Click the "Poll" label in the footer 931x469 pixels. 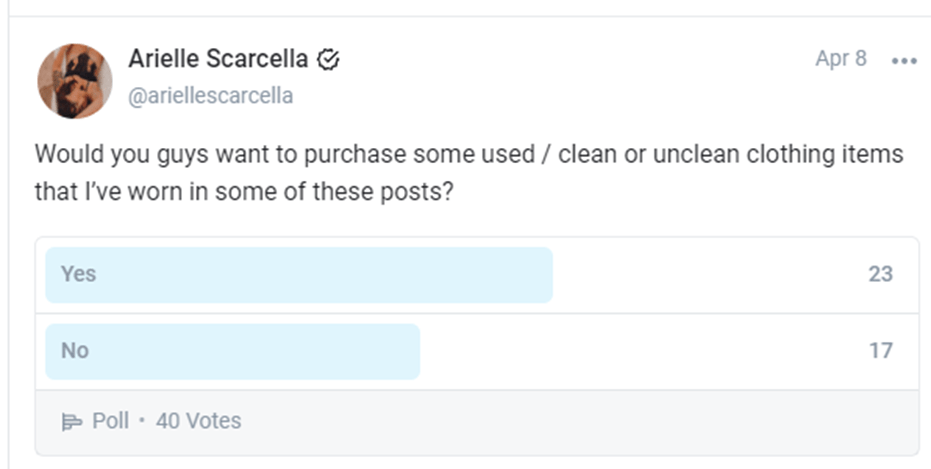click(111, 421)
